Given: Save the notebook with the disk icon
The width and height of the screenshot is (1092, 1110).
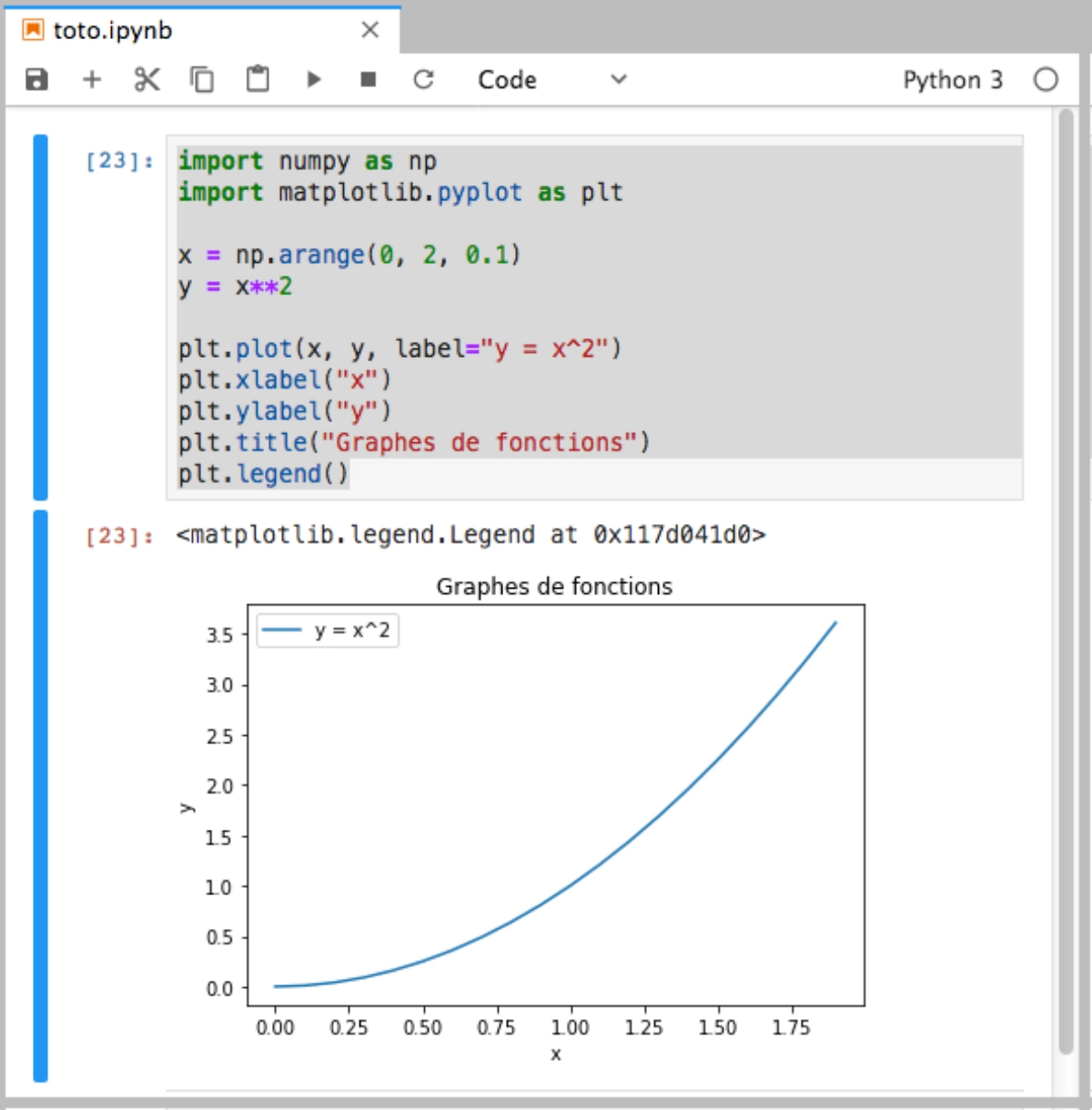Looking at the screenshot, I should pyautogui.click(x=36, y=80).
